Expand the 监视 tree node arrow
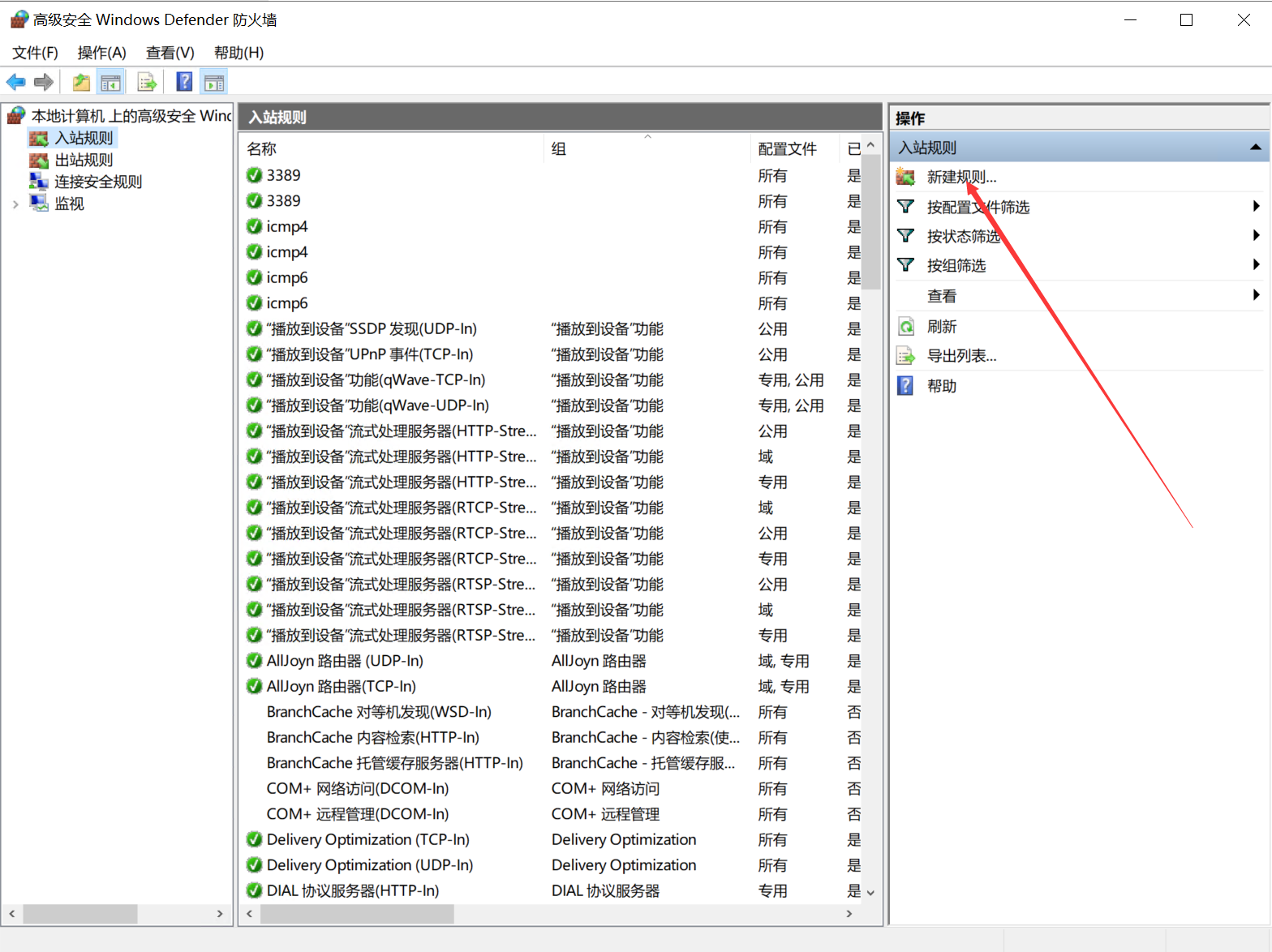This screenshot has height=952, width=1272. 15,204
